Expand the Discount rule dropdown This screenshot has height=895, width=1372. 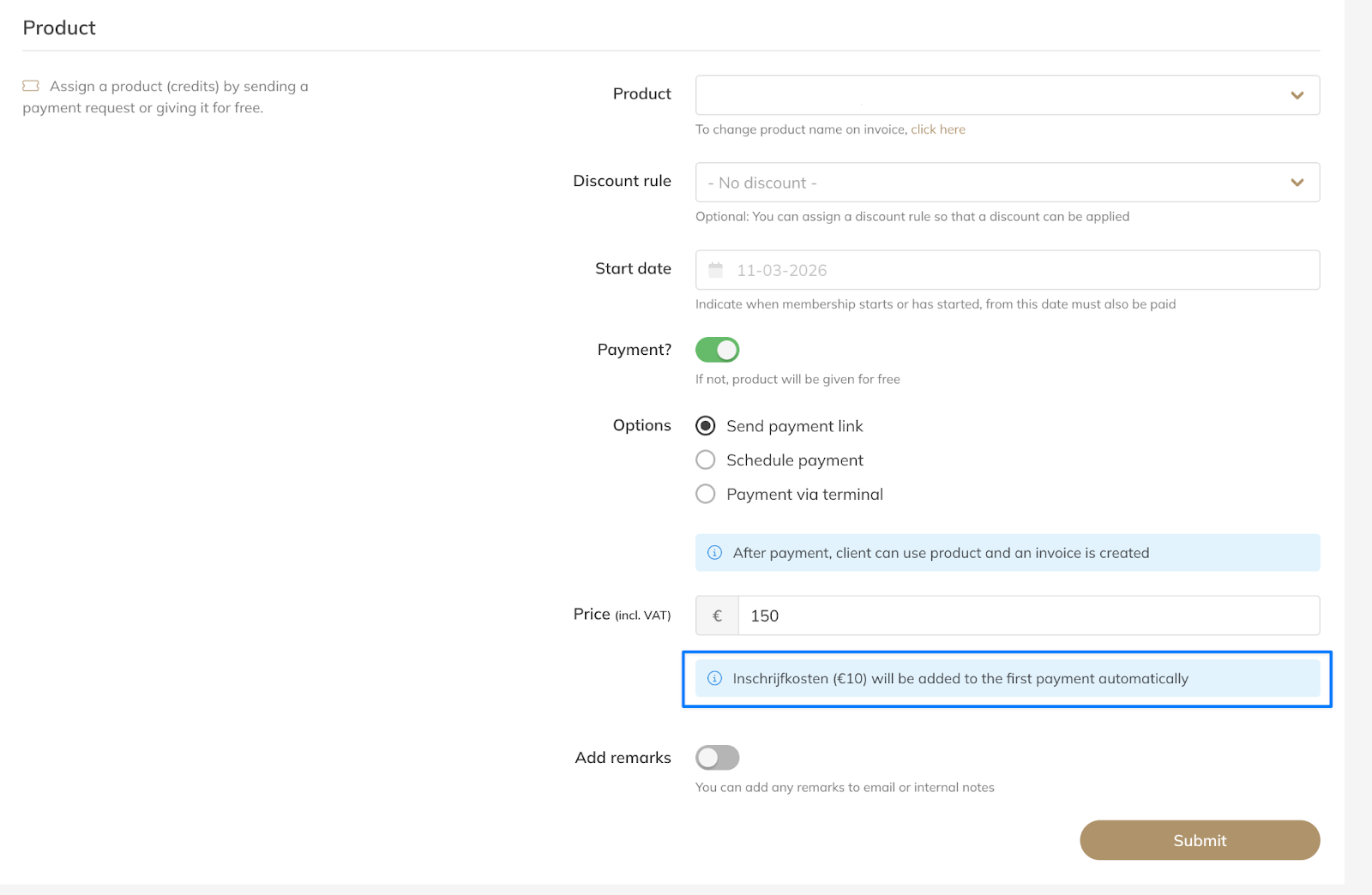[1007, 183]
